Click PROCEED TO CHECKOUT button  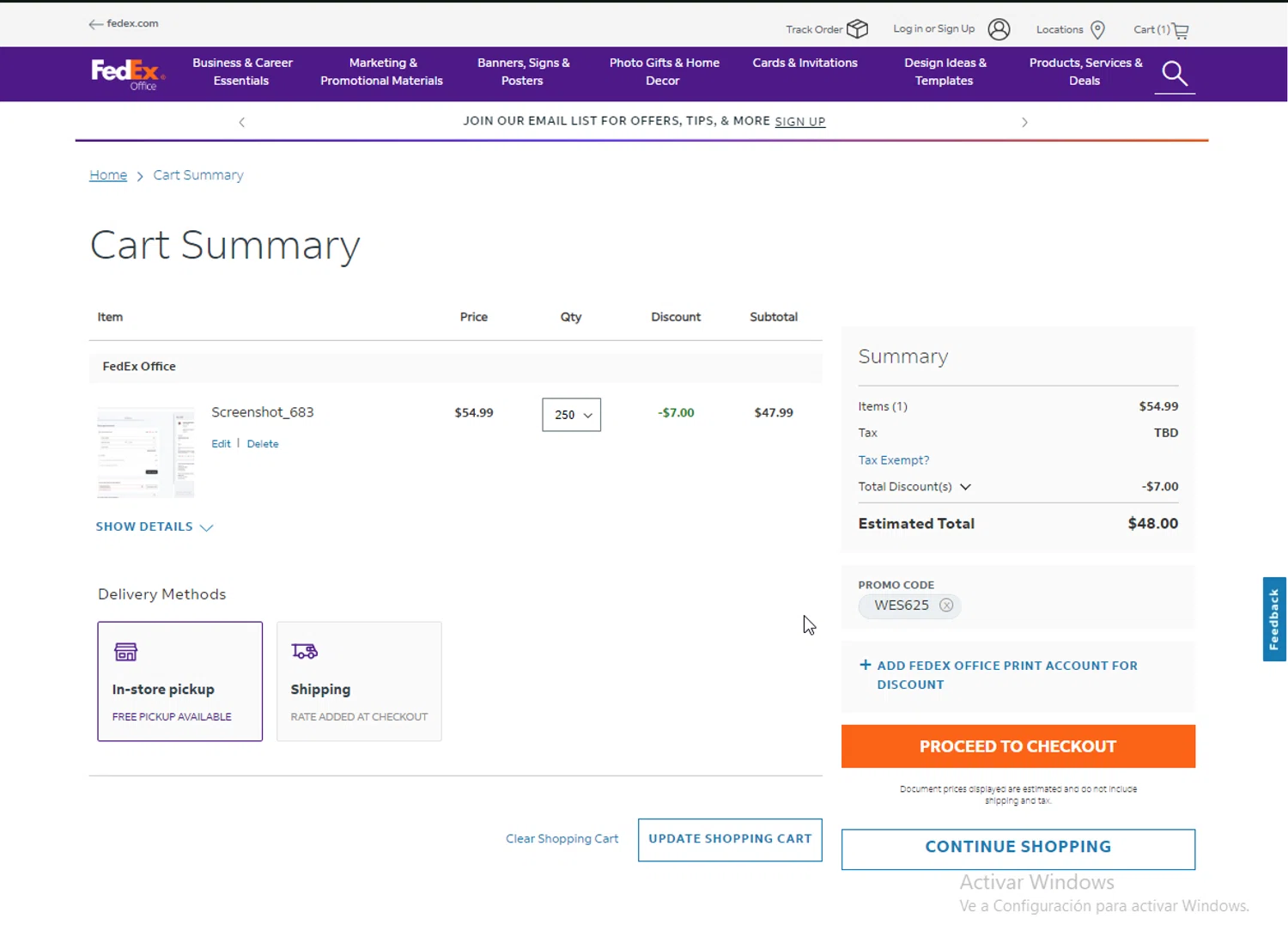(x=1018, y=746)
